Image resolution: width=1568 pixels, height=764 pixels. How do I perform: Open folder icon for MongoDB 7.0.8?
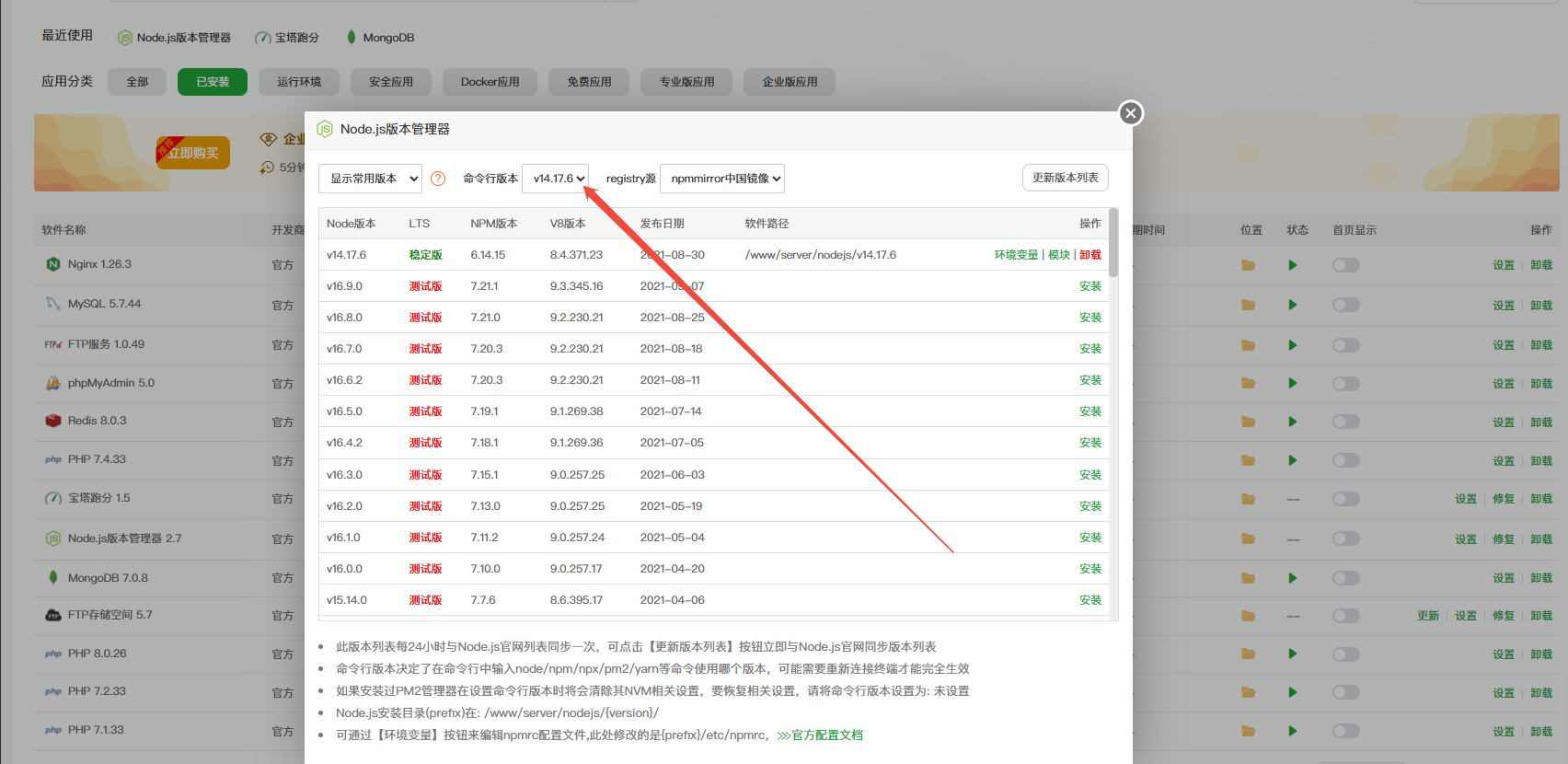[1248, 578]
